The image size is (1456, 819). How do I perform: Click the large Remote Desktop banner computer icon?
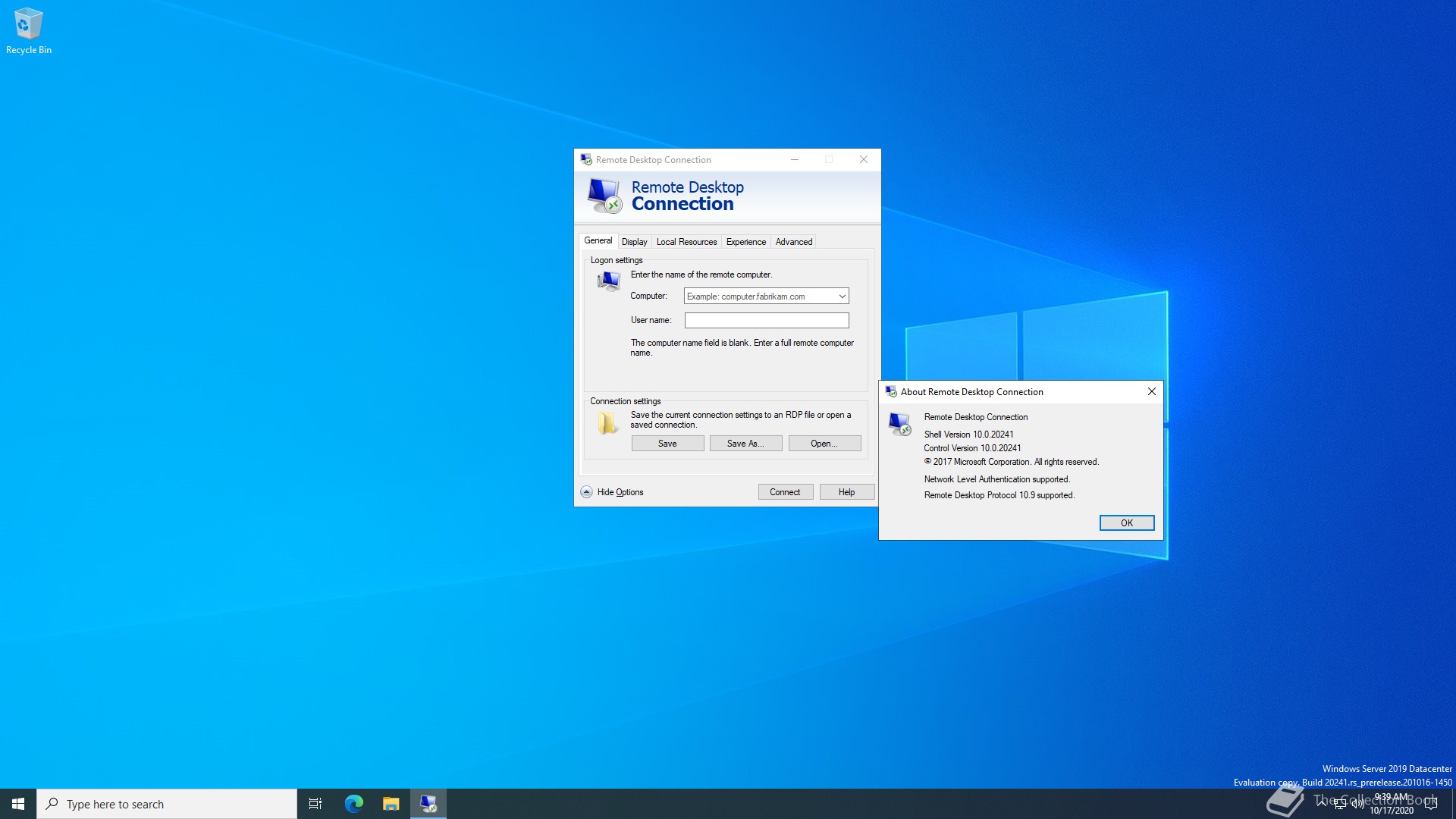click(604, 196)
